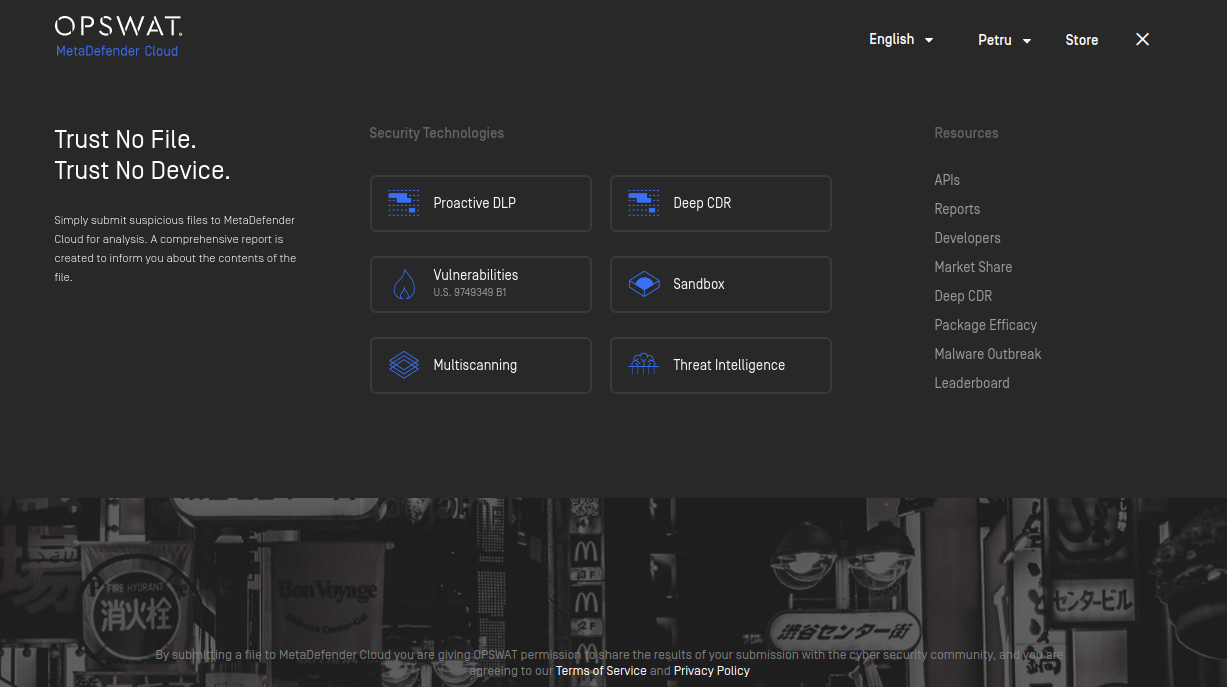Visit the Developers resource link

tap(967, 238)
